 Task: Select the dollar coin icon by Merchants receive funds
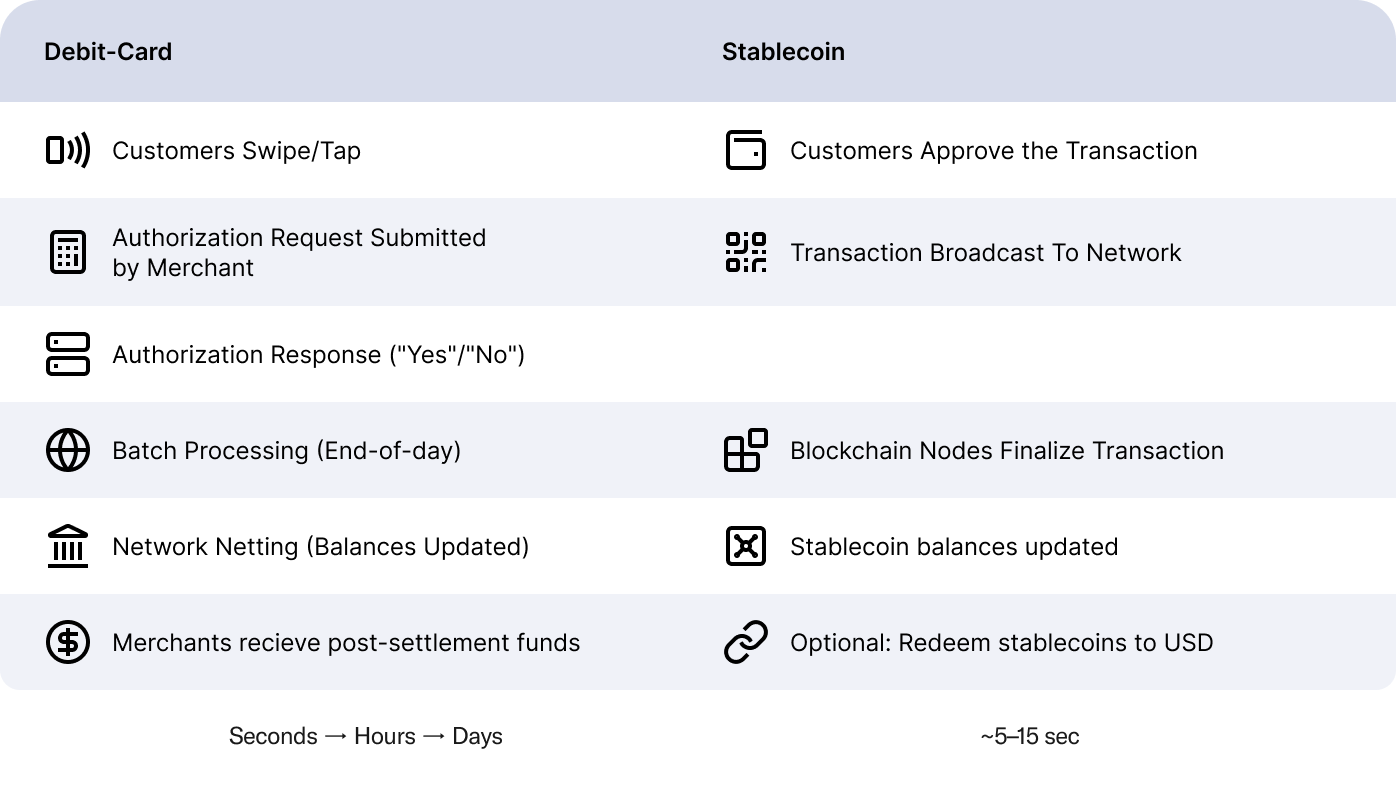click(68, 642)
